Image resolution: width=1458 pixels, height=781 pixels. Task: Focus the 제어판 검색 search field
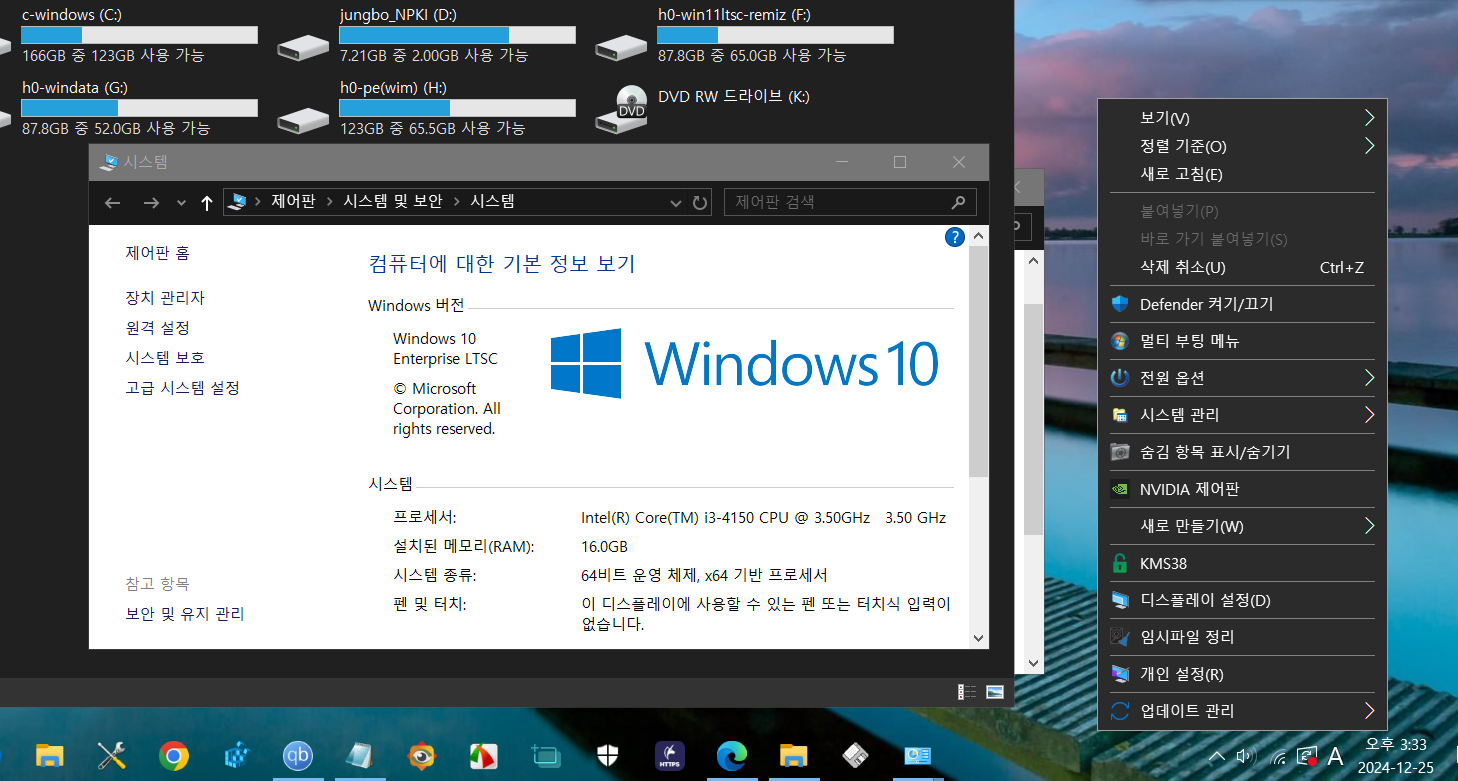[x=850, y=202]
